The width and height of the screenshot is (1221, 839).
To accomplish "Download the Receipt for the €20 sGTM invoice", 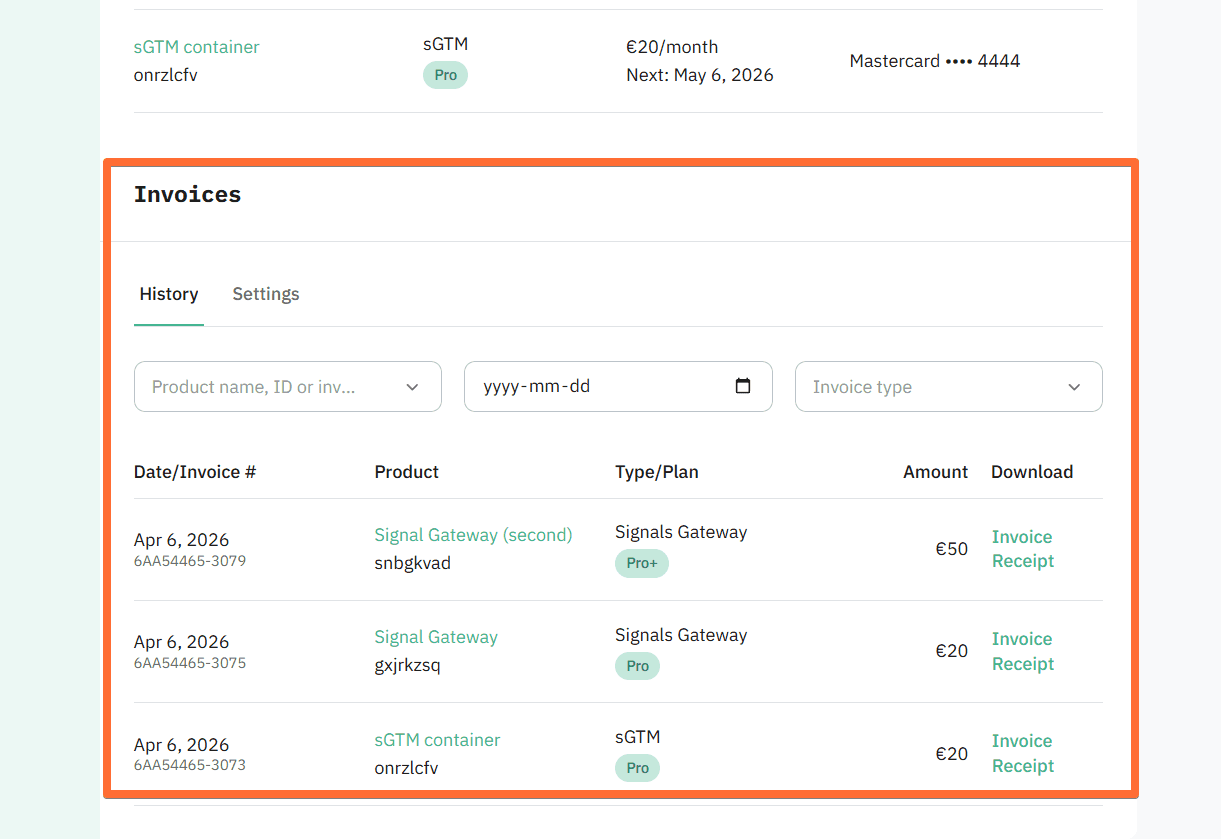I will [1022, 765].
